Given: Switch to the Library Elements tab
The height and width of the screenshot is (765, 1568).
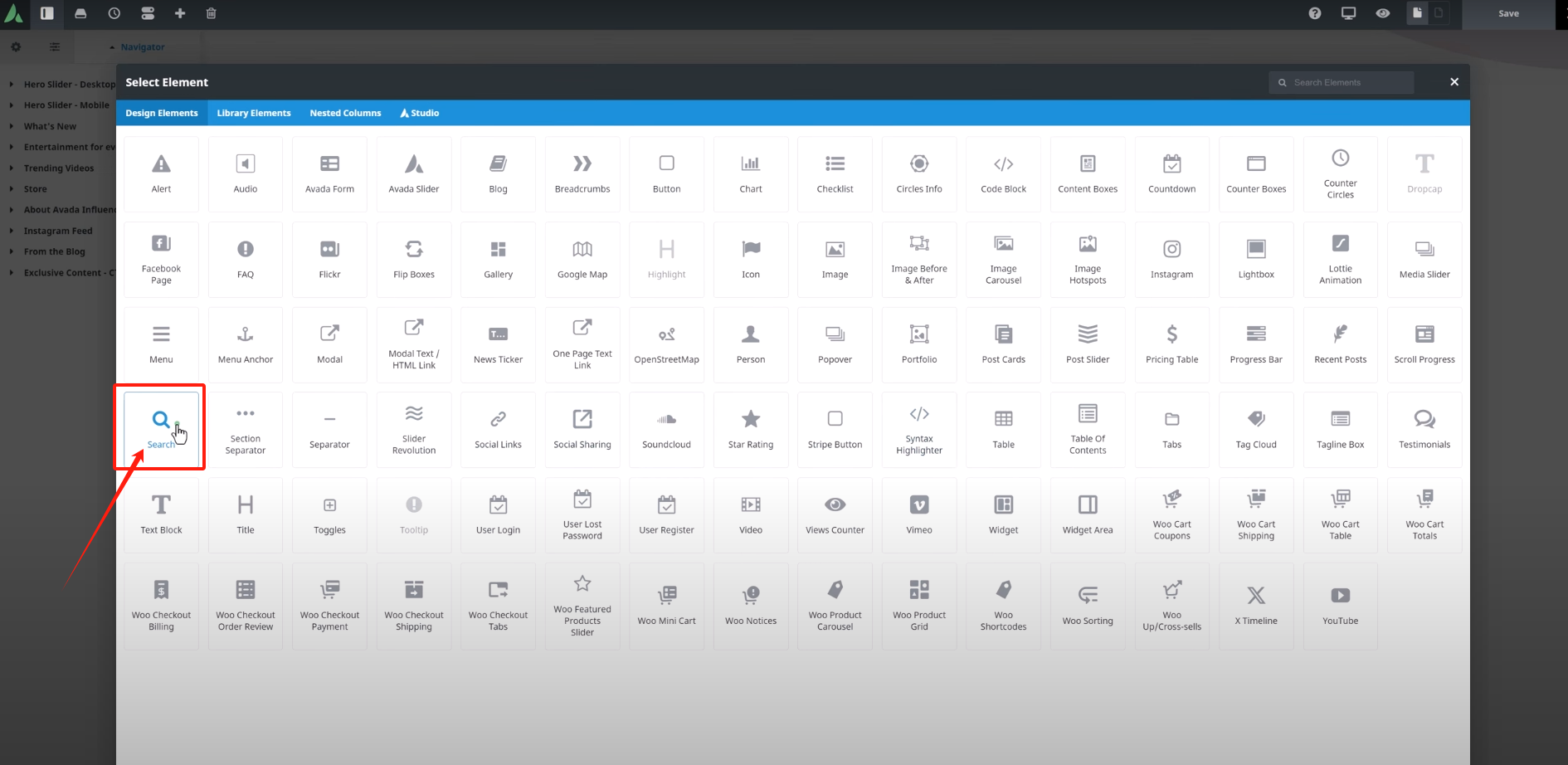Looking at the screenshot, I should point(254,113).
